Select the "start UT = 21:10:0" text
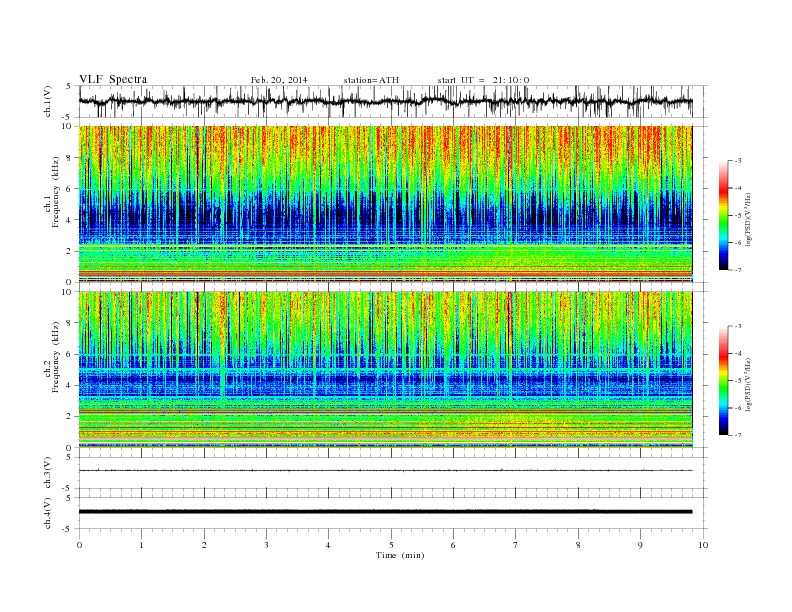 (483, 80)
